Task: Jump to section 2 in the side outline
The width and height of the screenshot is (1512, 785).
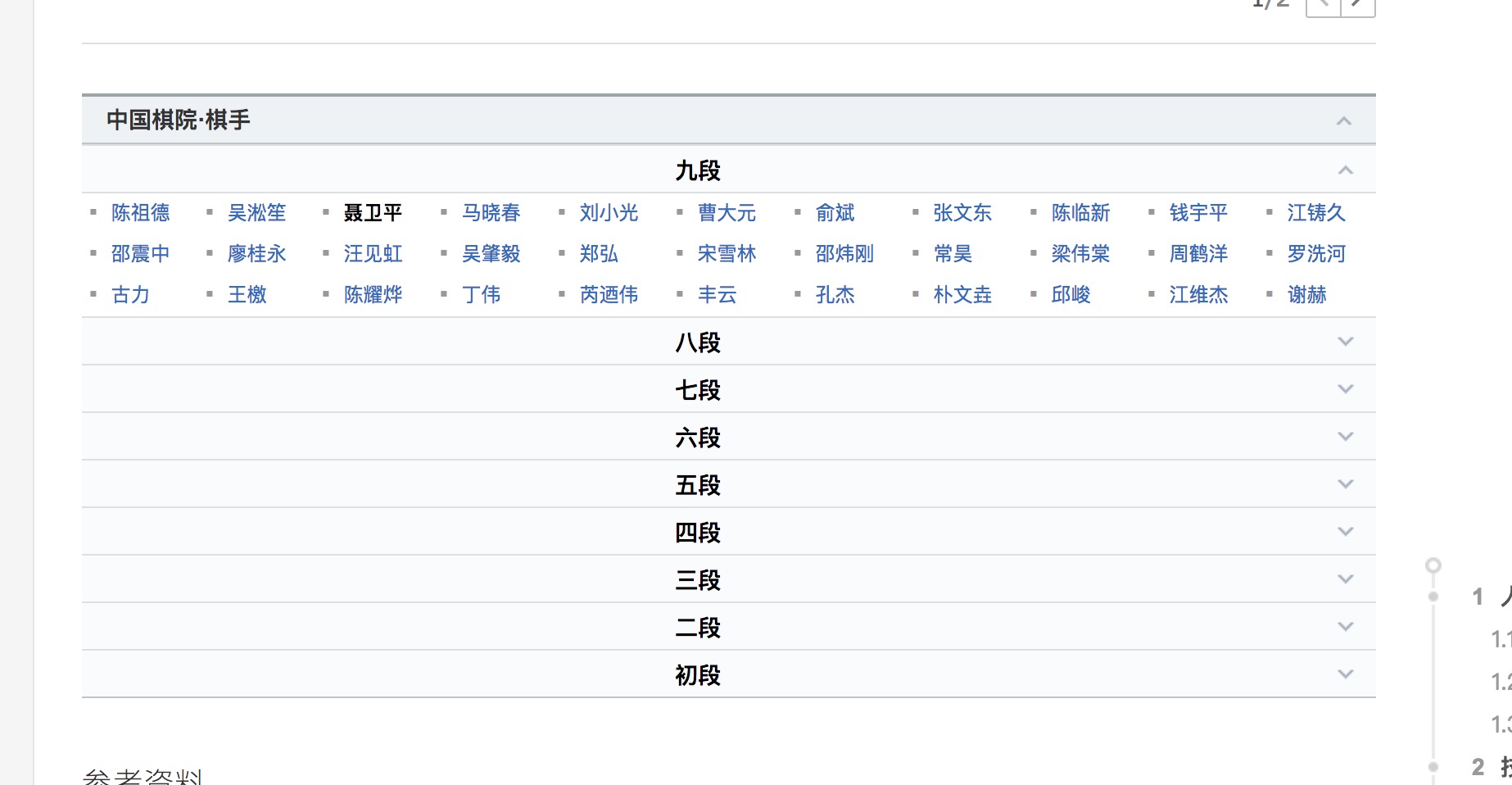Action: pyautogui.click(x=1490, y=767)
